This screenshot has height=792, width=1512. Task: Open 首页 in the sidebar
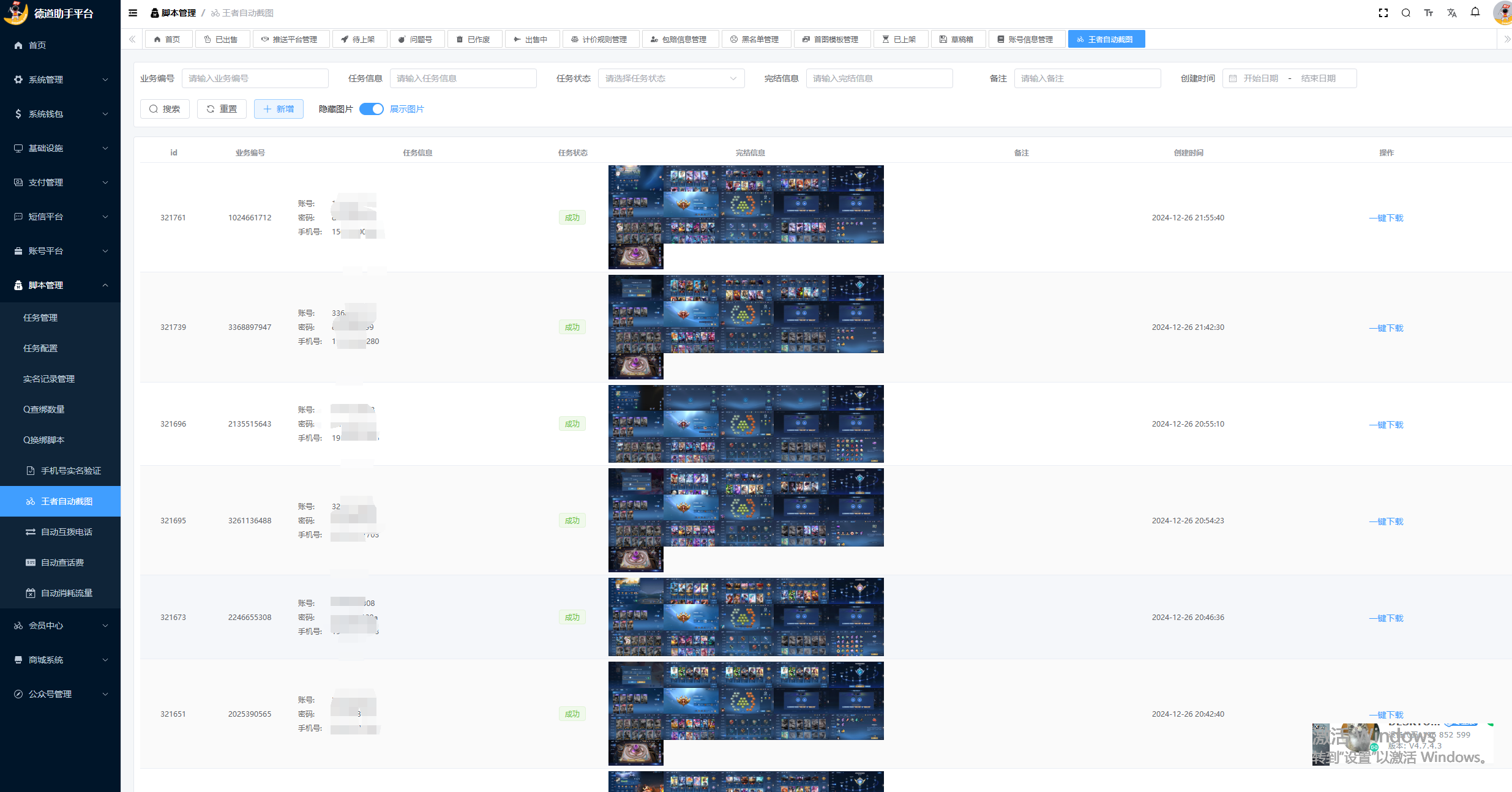(x=60, y=45)
